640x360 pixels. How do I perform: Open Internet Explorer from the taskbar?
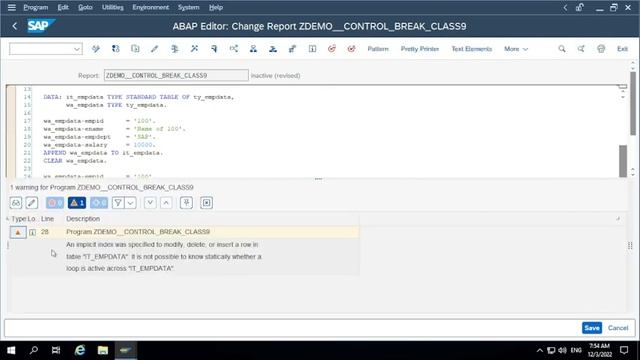(80, 350)
